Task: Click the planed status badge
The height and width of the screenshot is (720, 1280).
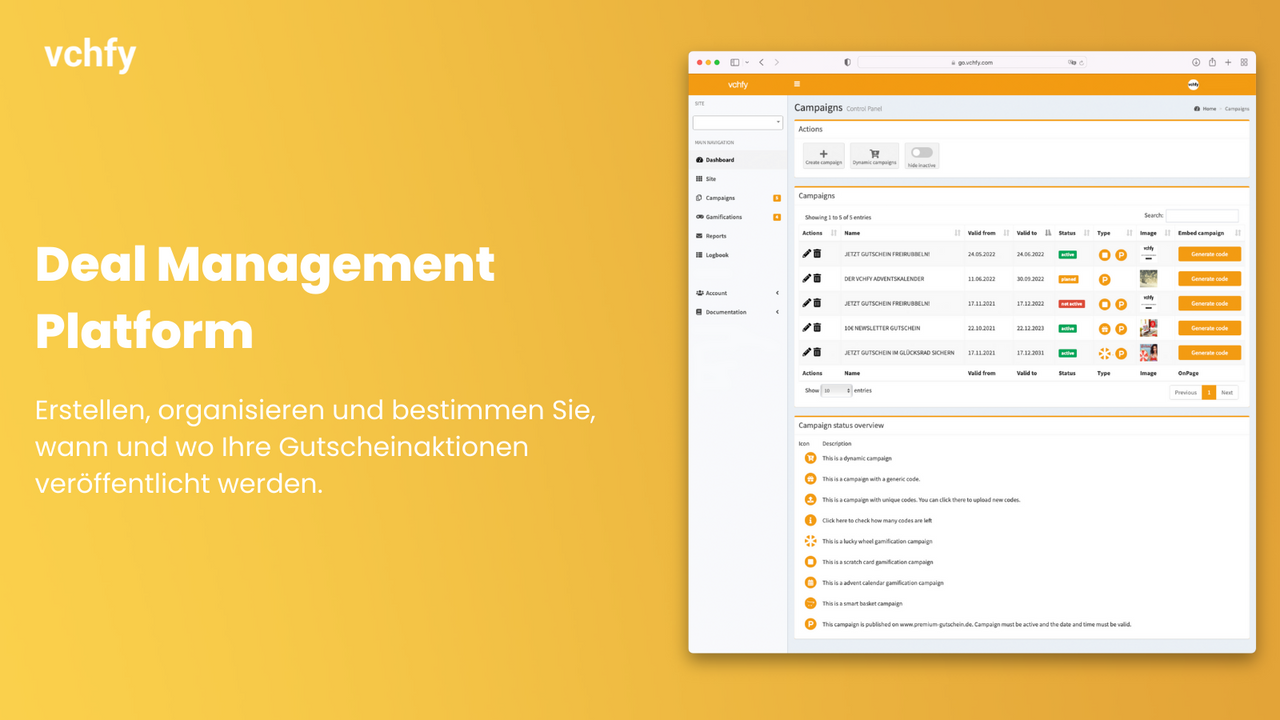Action: click(1068, 279)
